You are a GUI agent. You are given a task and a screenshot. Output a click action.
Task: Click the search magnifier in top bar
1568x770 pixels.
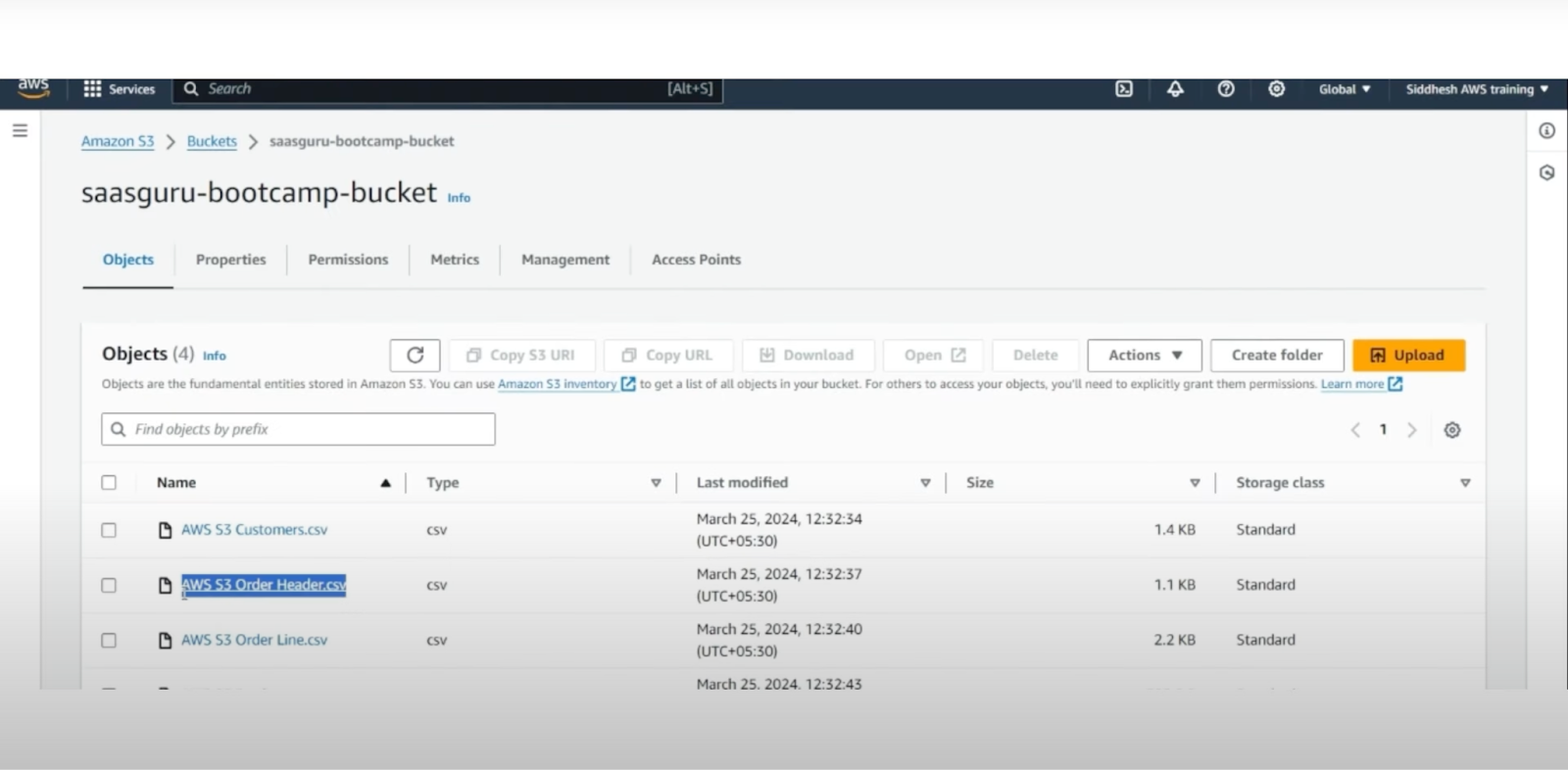pos(191,89)
